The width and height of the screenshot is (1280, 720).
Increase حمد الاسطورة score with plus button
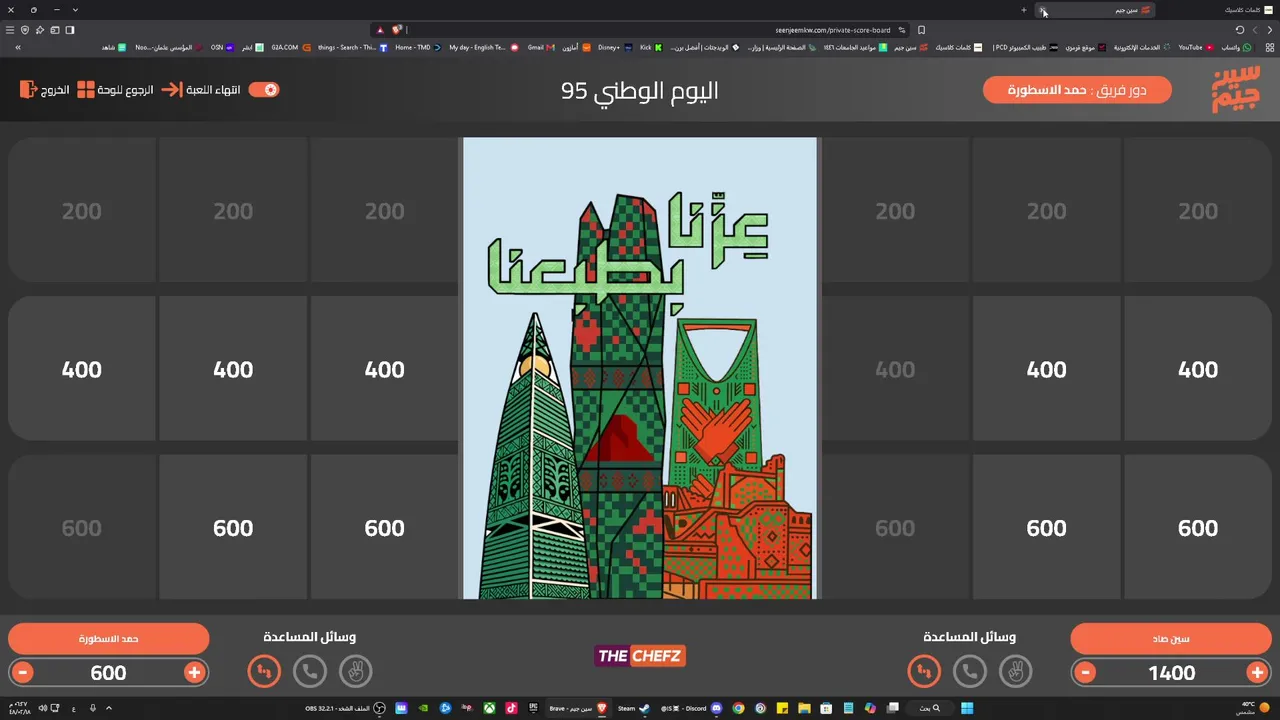(194, 673)
